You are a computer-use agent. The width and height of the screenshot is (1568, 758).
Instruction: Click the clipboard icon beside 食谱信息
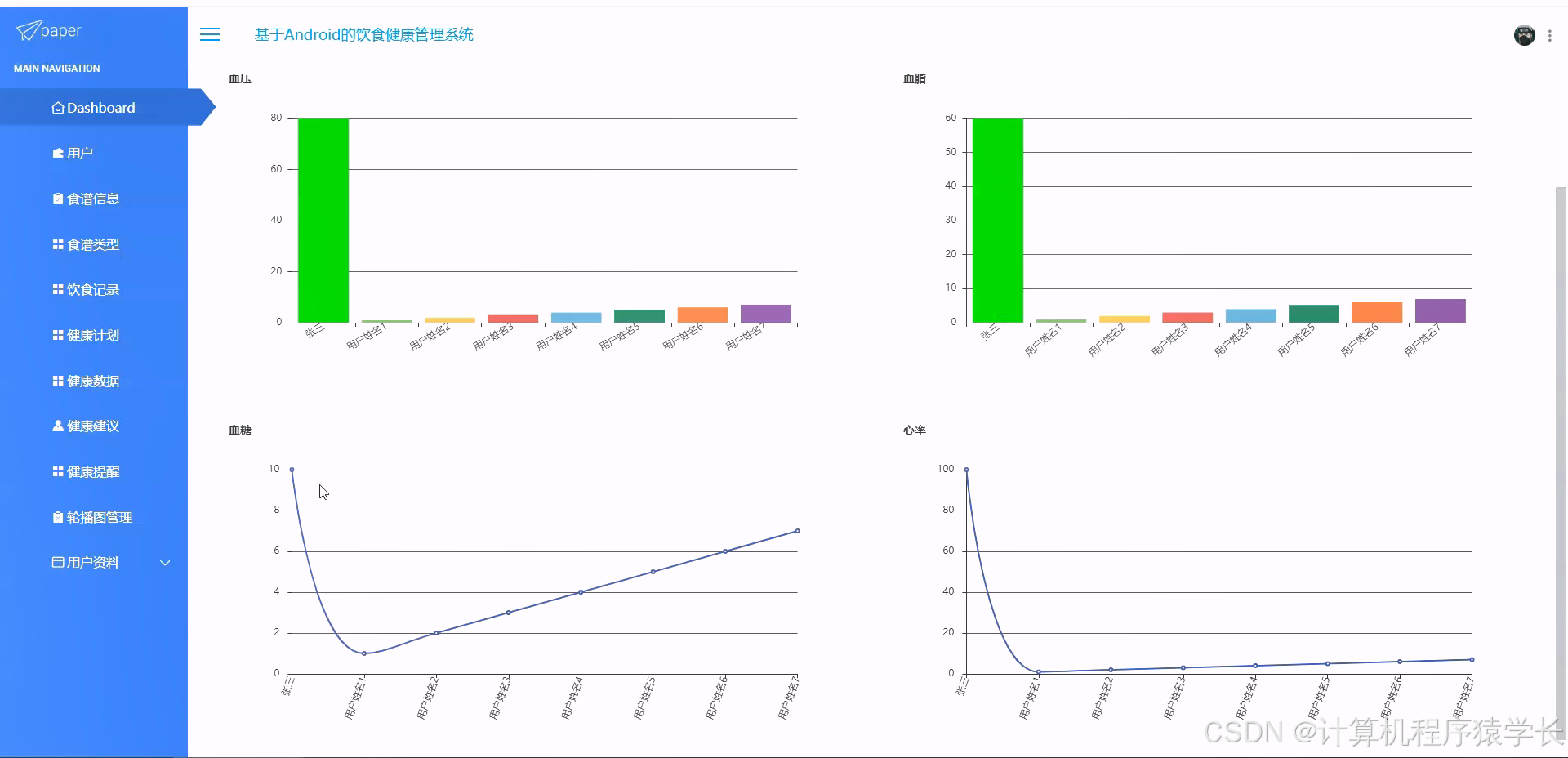coord(58,198)
